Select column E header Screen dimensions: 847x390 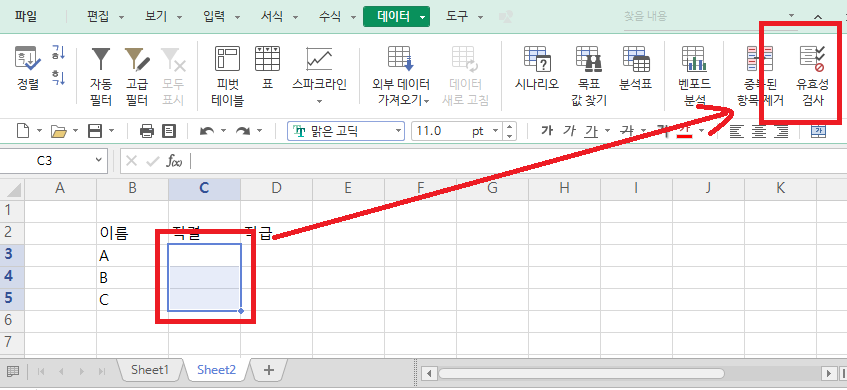pyautogui.click(x=348, y=188)
